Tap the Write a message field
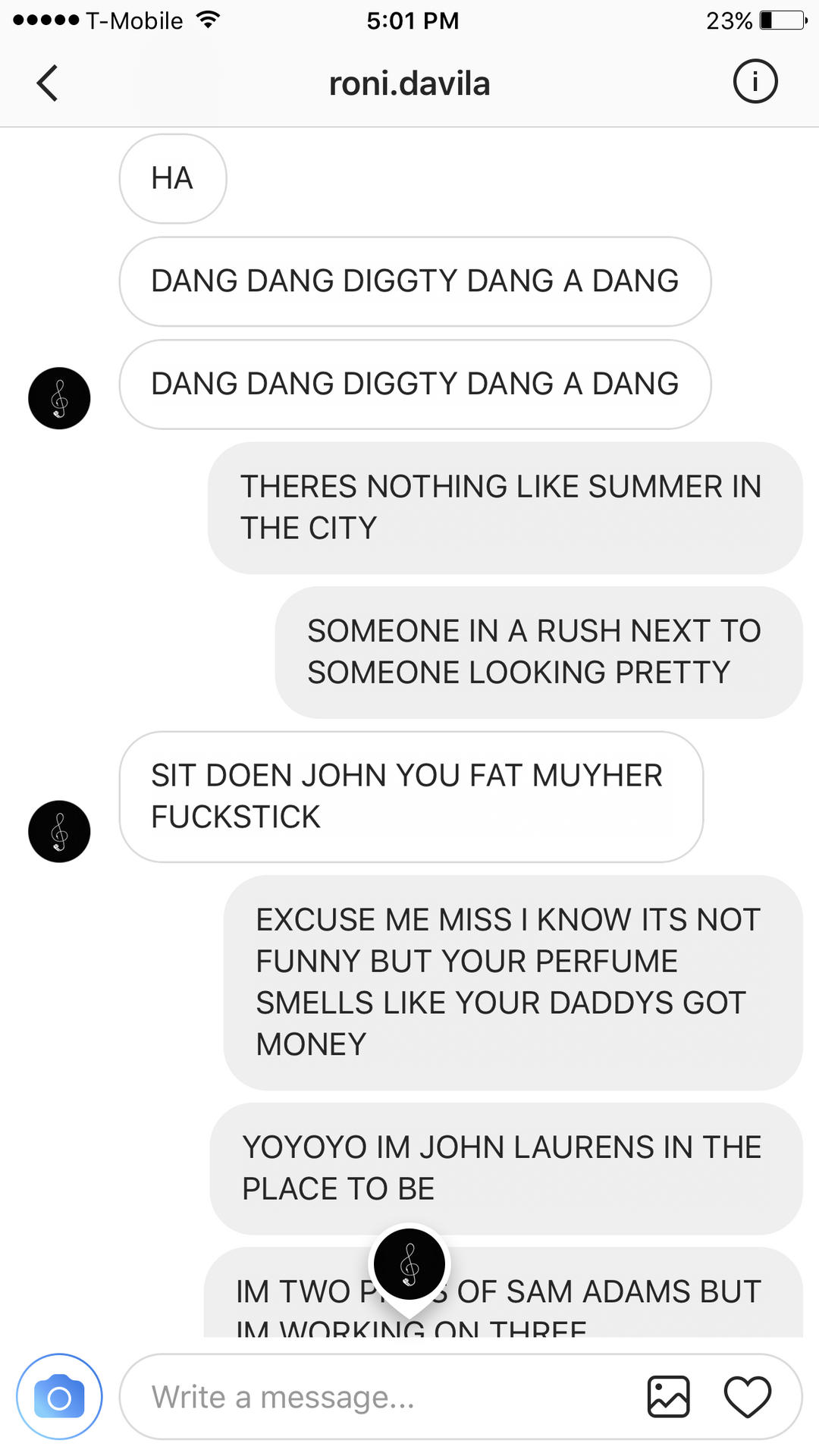Screen dimensions: 819x1456 coord(379,1397)
